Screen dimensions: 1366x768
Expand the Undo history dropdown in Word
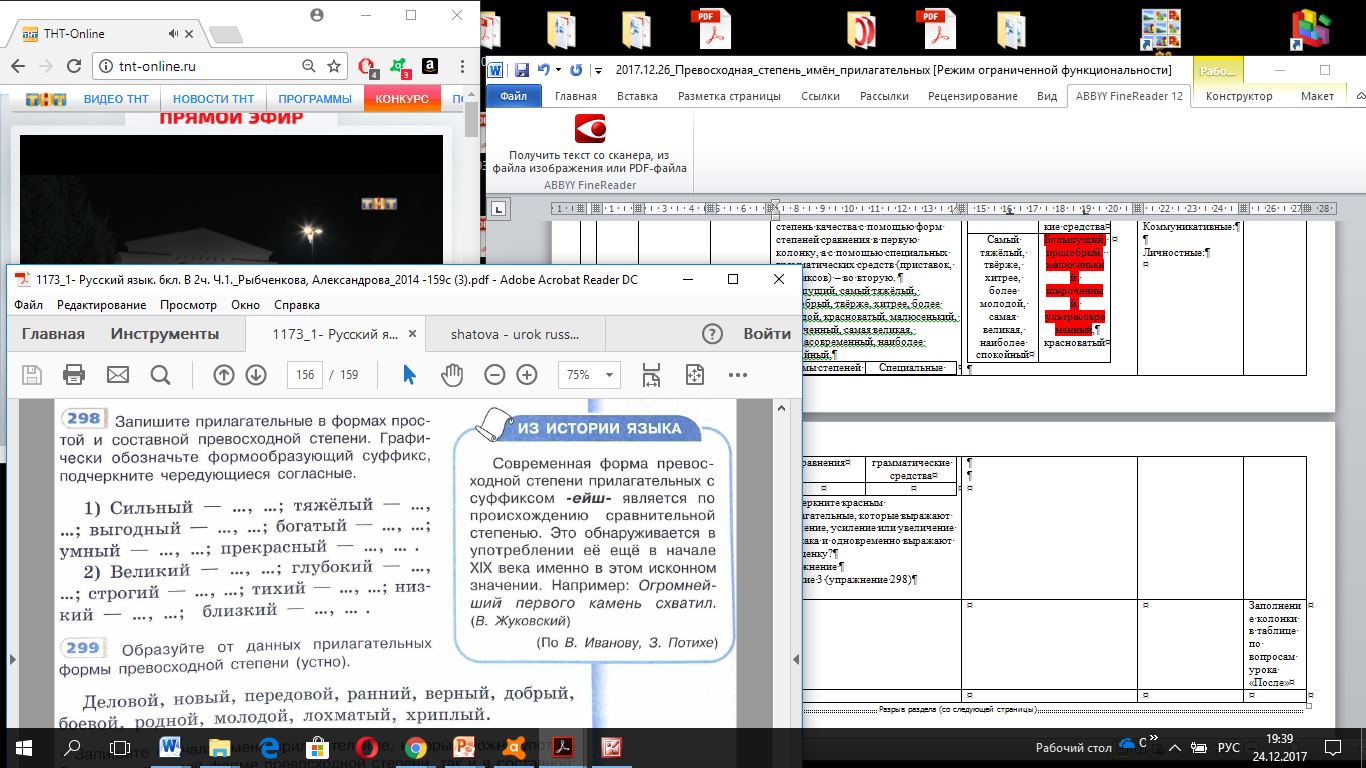(557, 70)
